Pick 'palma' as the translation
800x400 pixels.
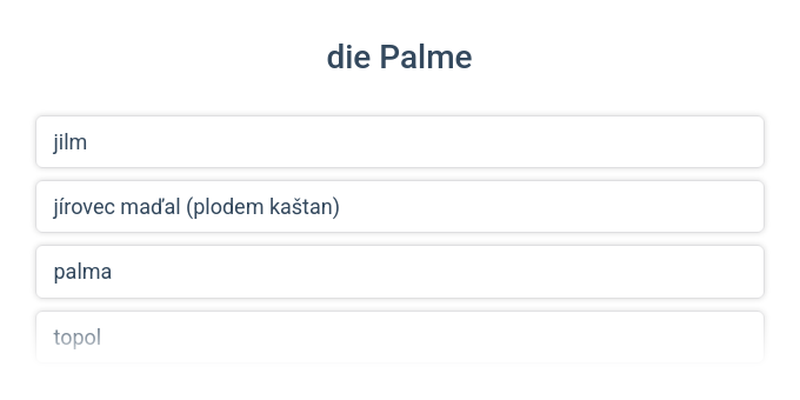[x=400, y=272]
